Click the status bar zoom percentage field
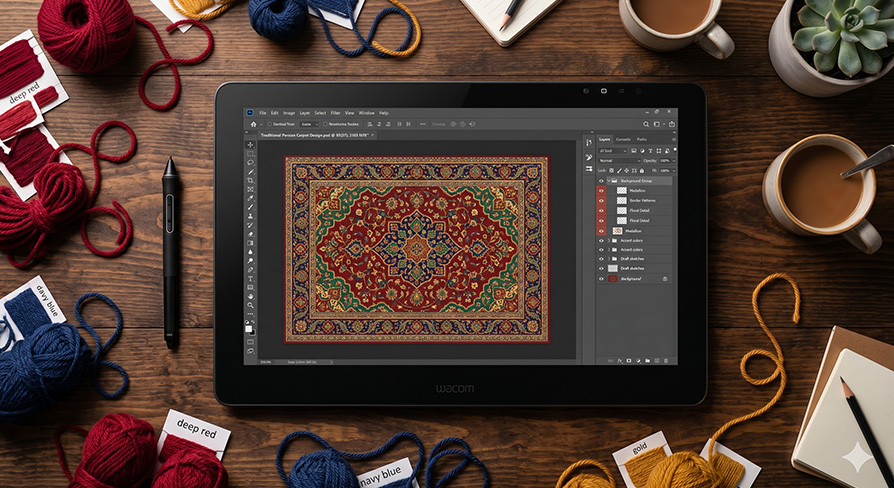The image size is (894, 488). click(x=266, y=362)
